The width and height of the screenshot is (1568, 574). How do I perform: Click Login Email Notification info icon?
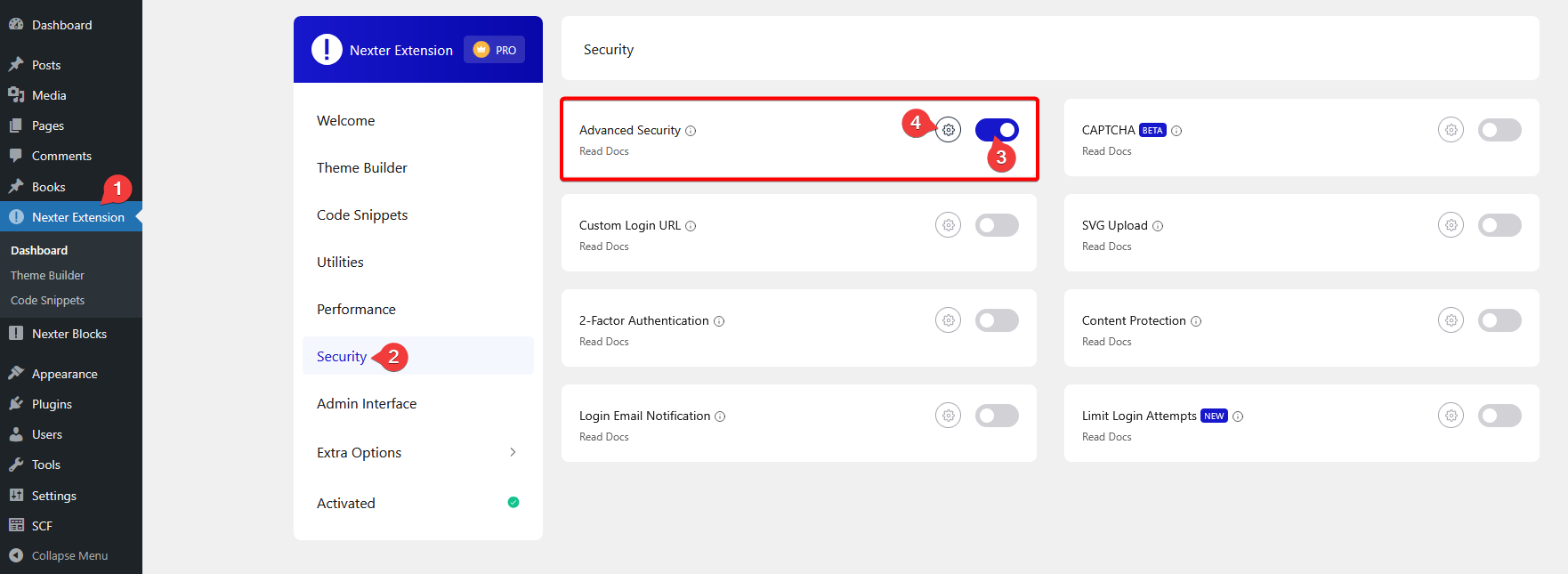pyautogui.click(x=720, y=416)
